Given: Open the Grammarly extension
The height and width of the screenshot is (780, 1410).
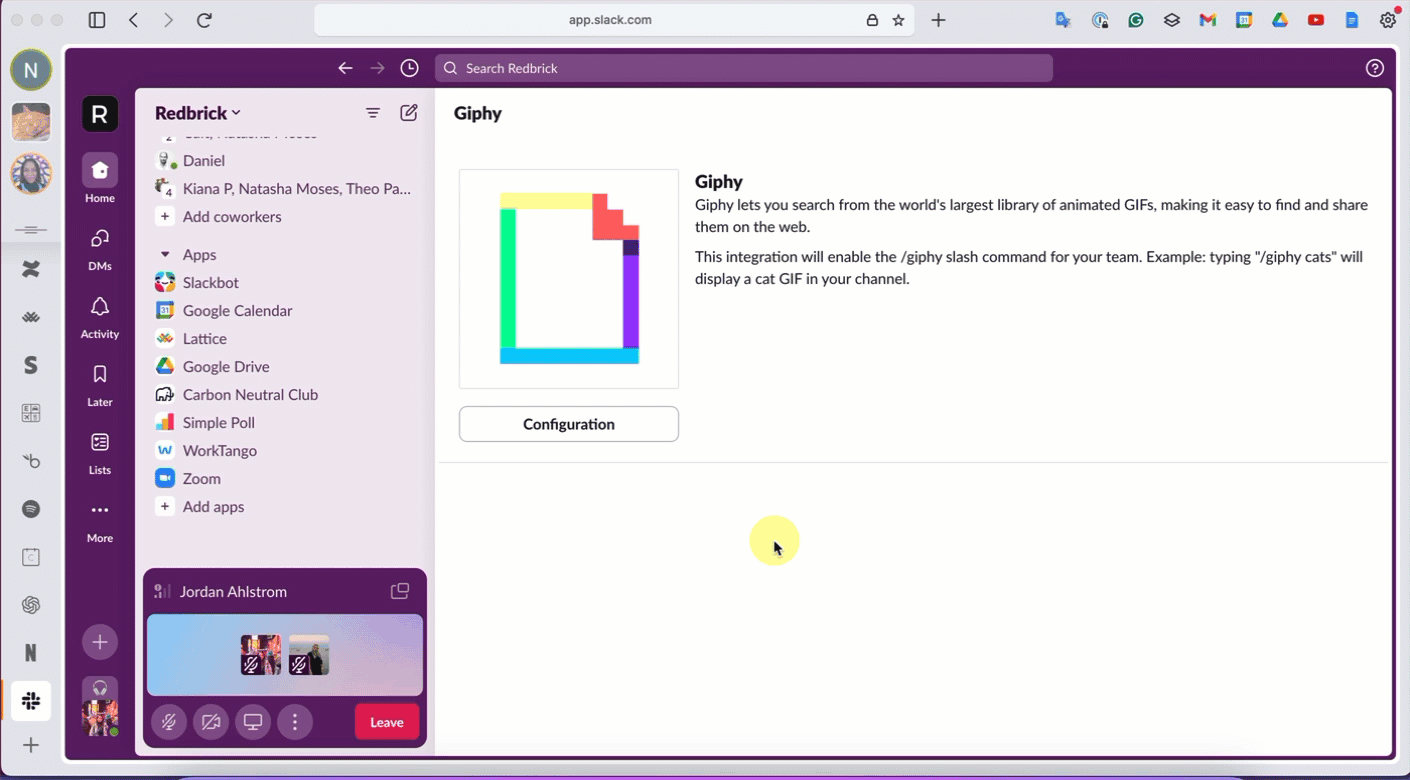Looking at the screenshot, I should point(1136,20).
